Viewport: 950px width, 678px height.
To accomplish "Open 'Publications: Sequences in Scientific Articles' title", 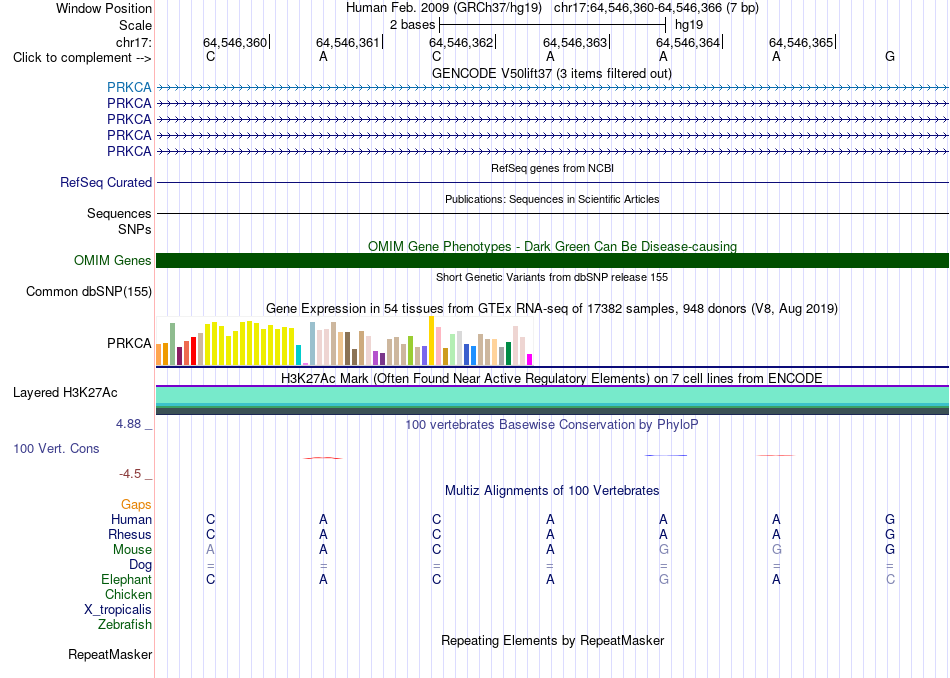I will (x=552, y=199).
